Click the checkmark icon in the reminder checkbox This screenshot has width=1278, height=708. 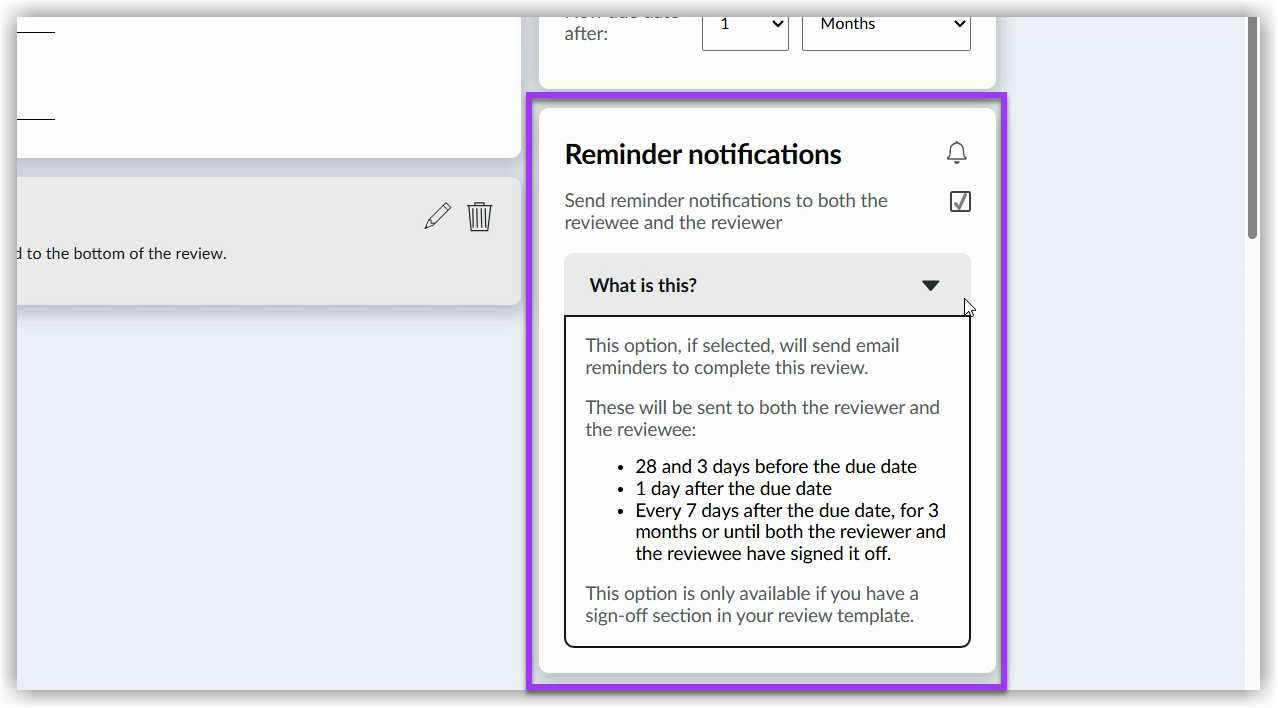[959, 201]
